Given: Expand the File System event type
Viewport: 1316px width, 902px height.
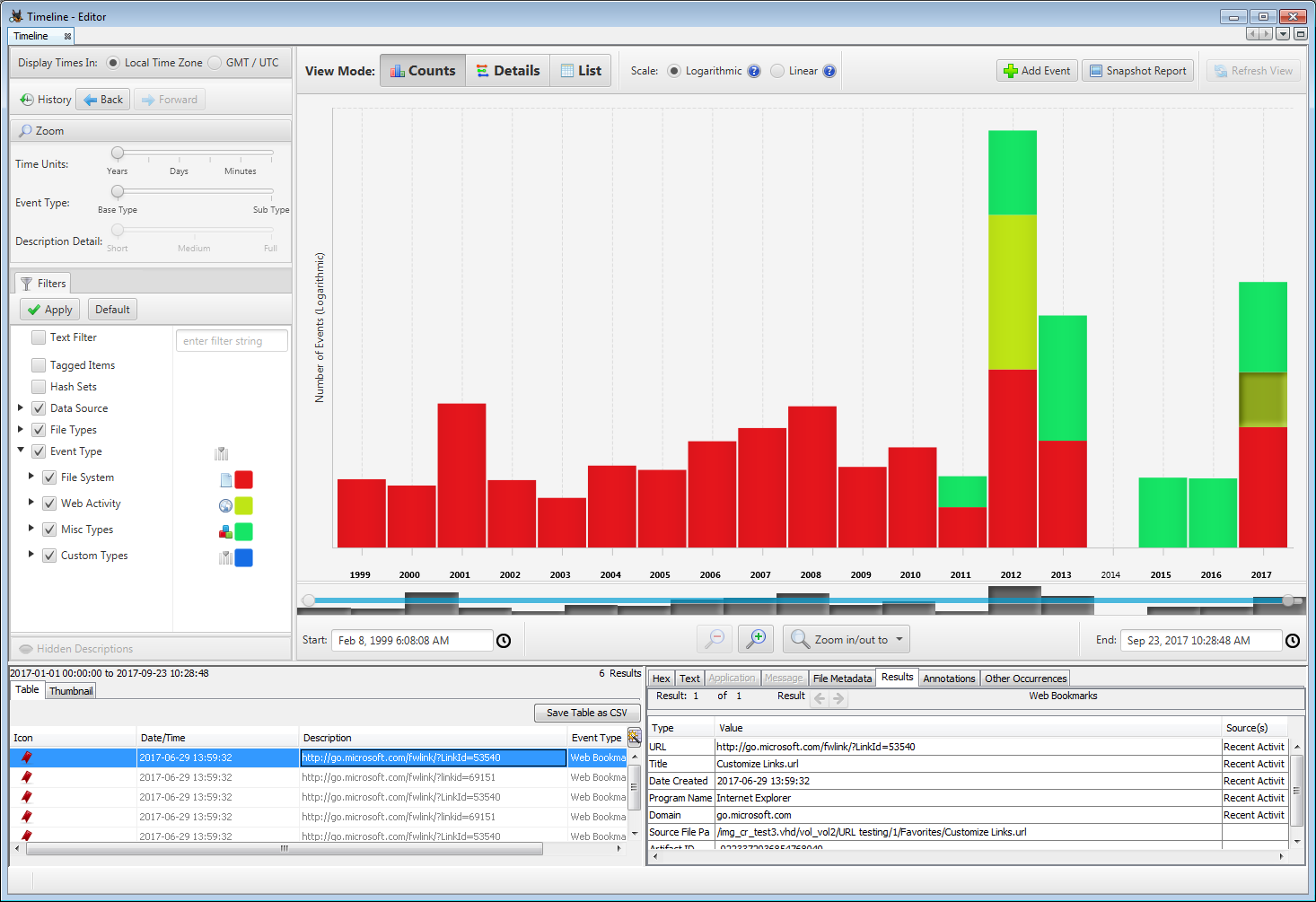Looking at the screenshot, I should point(31,477).
